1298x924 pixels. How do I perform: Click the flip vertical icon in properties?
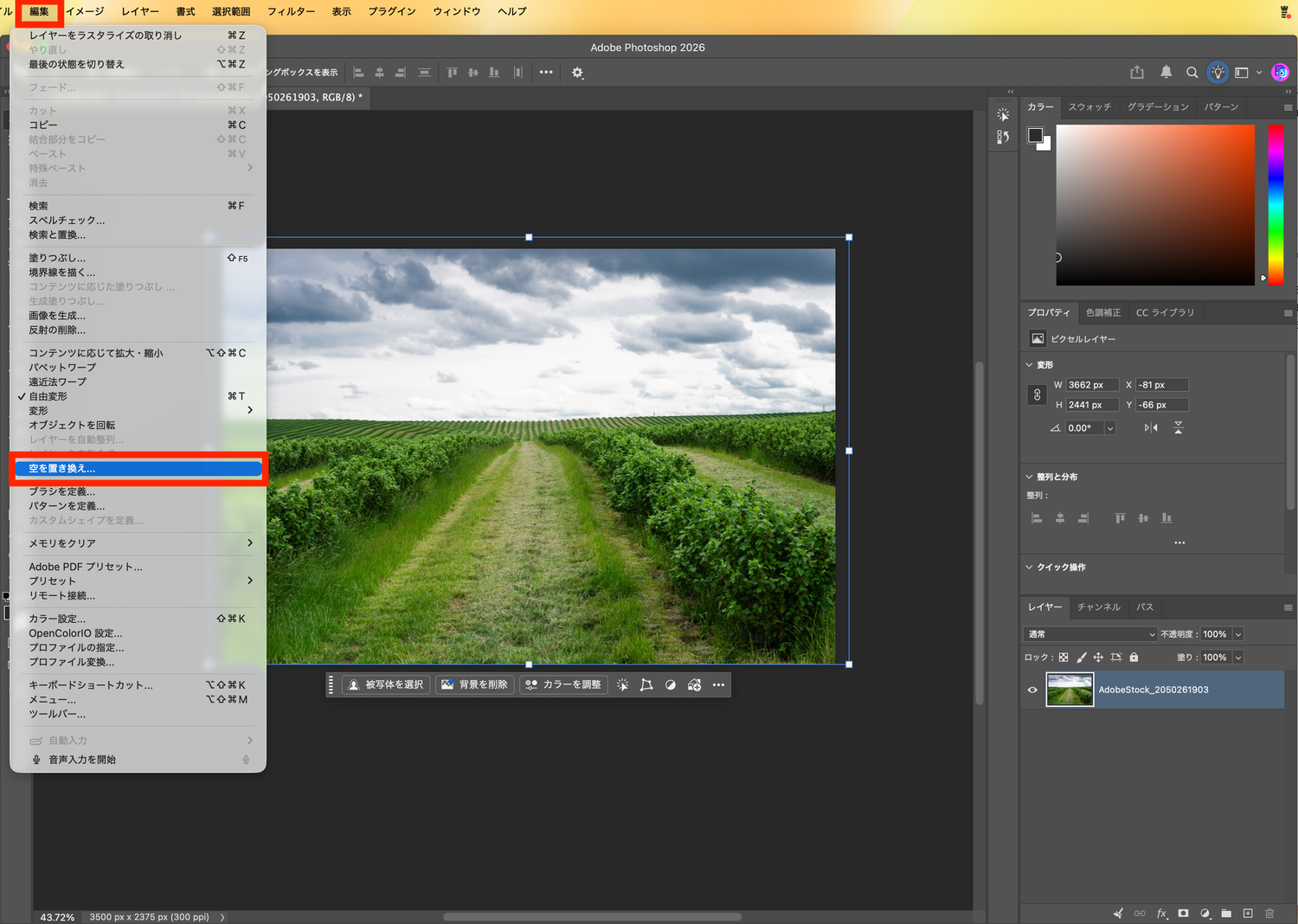pos(1178,428)
